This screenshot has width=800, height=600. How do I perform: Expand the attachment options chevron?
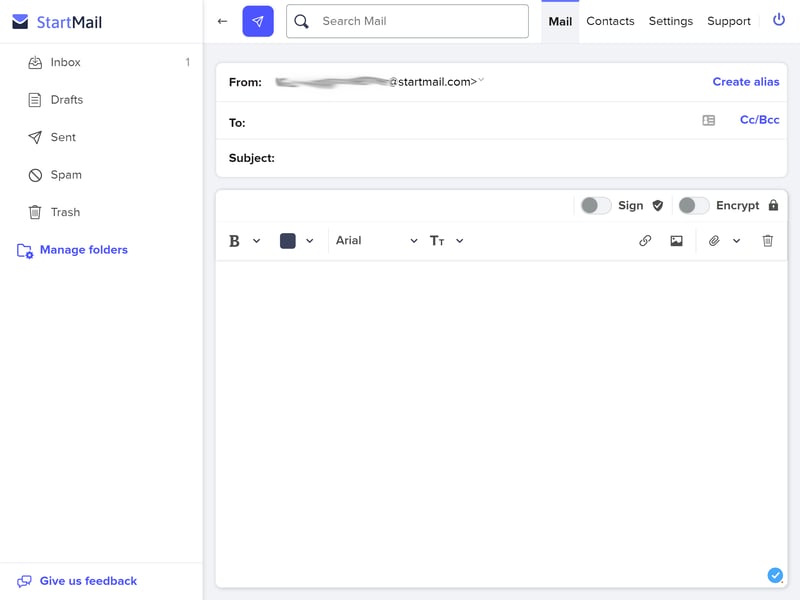tap(736, 241)
